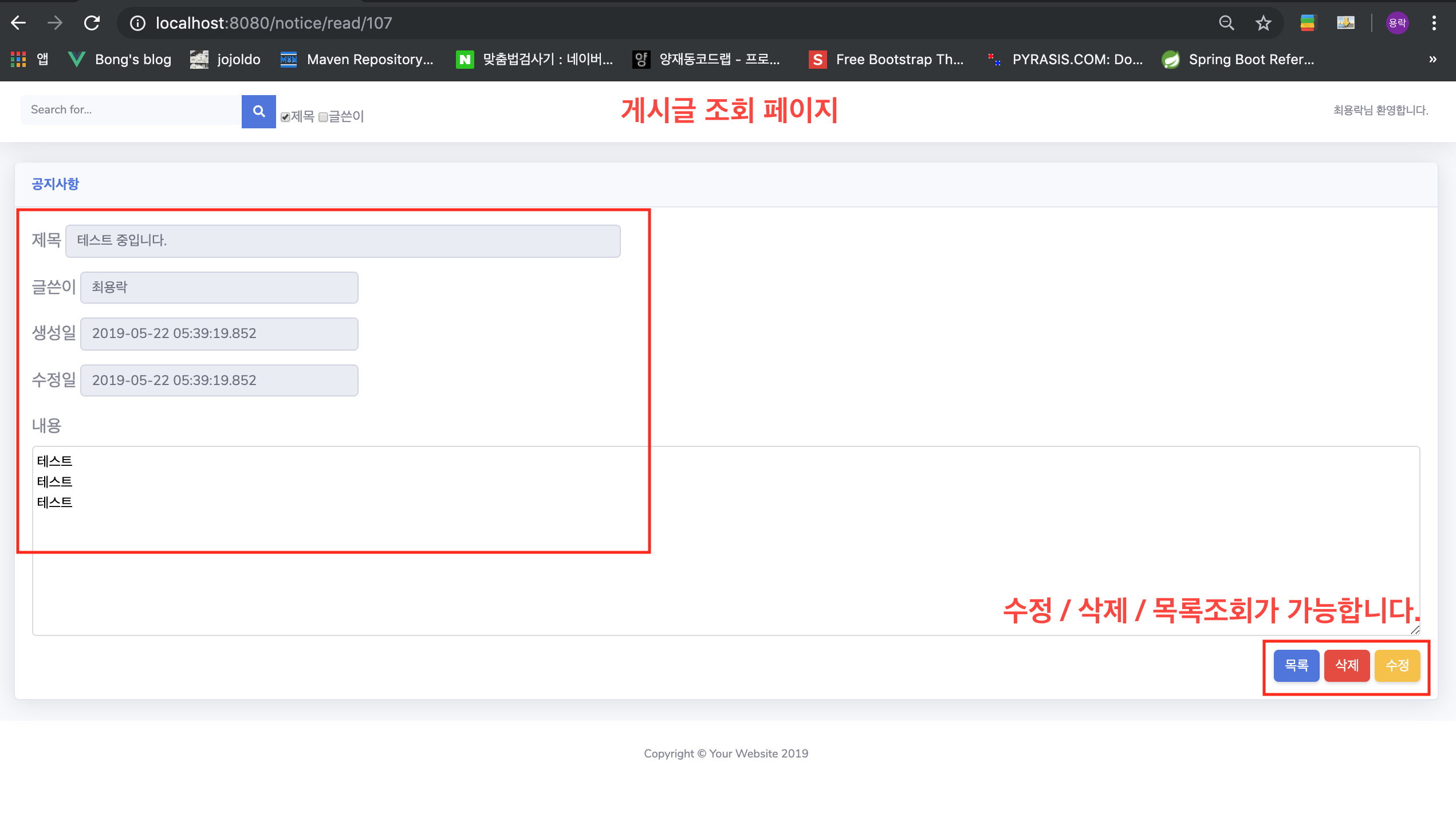Click the site info icon in address bar
Image resolution: width=1456 pixels, height=840 pixels.
click(137, 23)
